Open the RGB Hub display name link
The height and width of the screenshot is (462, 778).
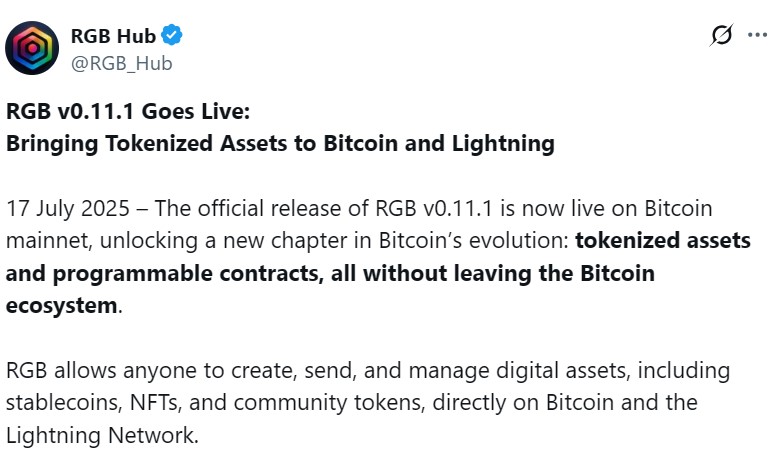point(113,37)
